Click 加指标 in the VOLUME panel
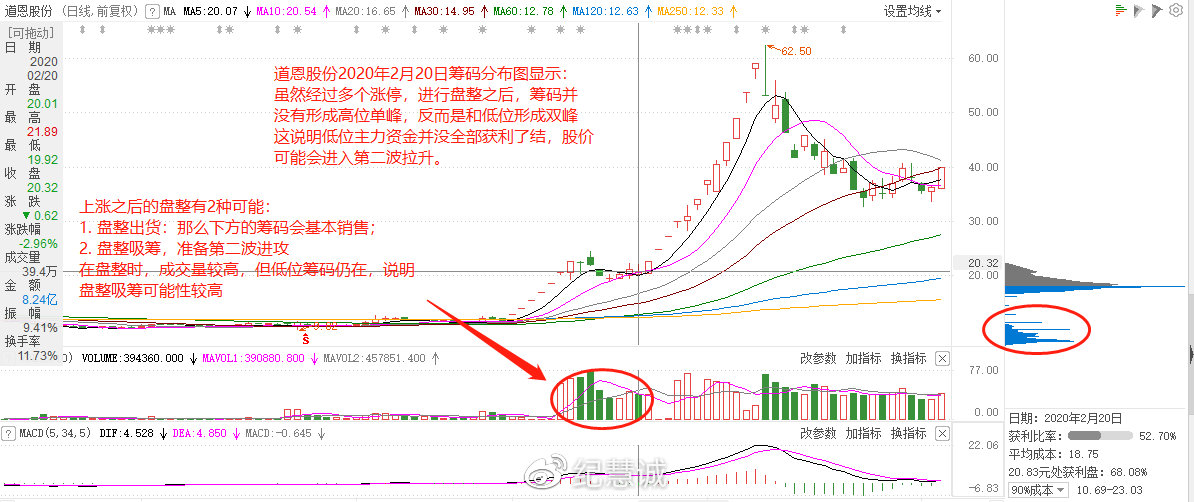 863,358
